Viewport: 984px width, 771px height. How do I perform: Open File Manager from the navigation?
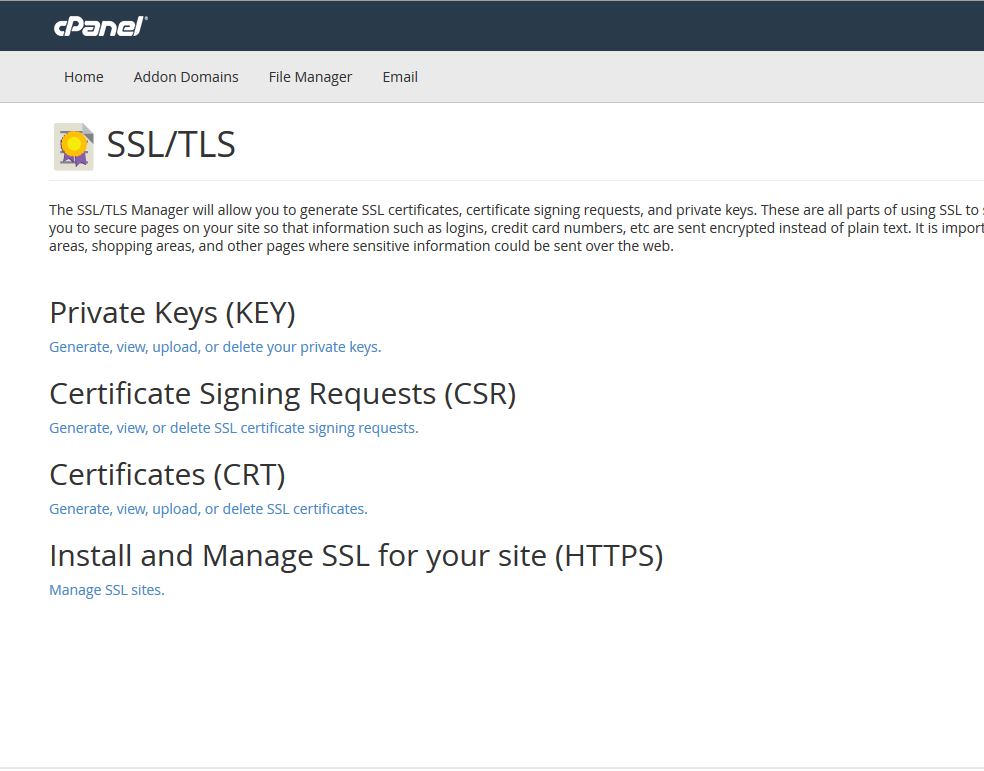(x=310, y=76)
